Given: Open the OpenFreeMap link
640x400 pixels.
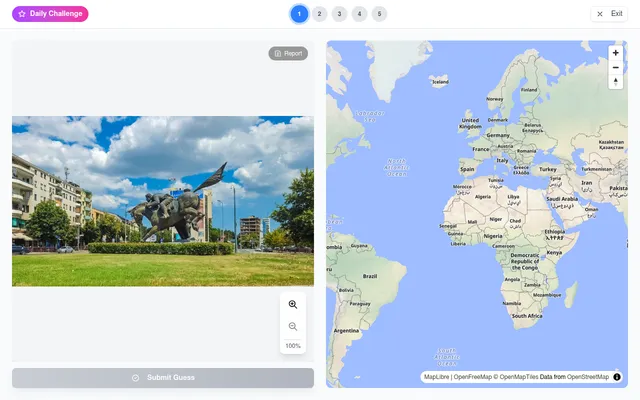Looking at the screenshot, I should [x=473, y=377].
